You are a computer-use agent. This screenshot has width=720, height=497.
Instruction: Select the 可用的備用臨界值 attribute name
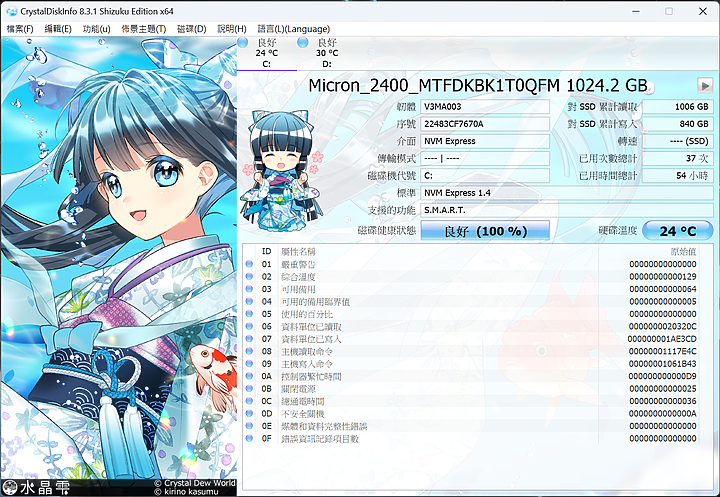click(315, 301)
